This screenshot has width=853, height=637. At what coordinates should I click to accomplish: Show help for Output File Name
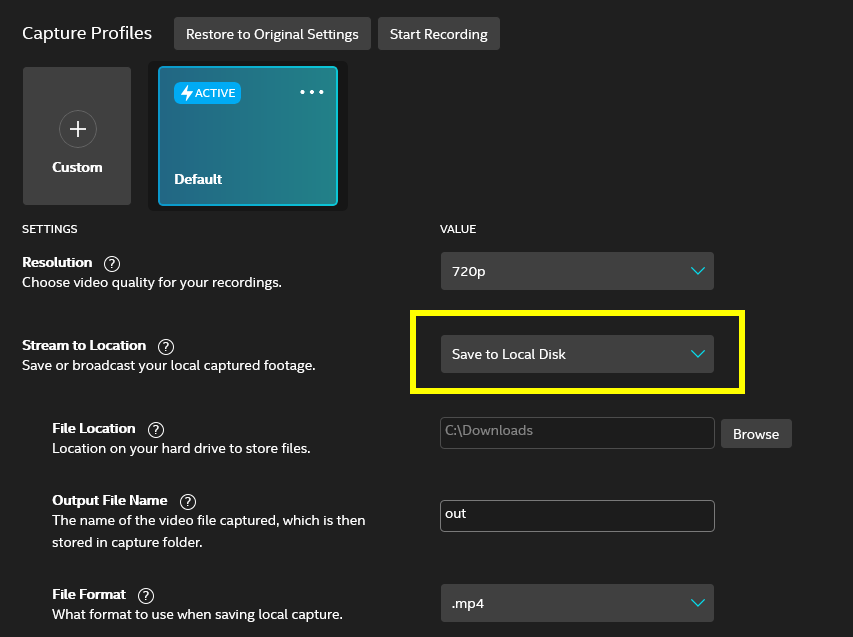(x=188, y=502)
